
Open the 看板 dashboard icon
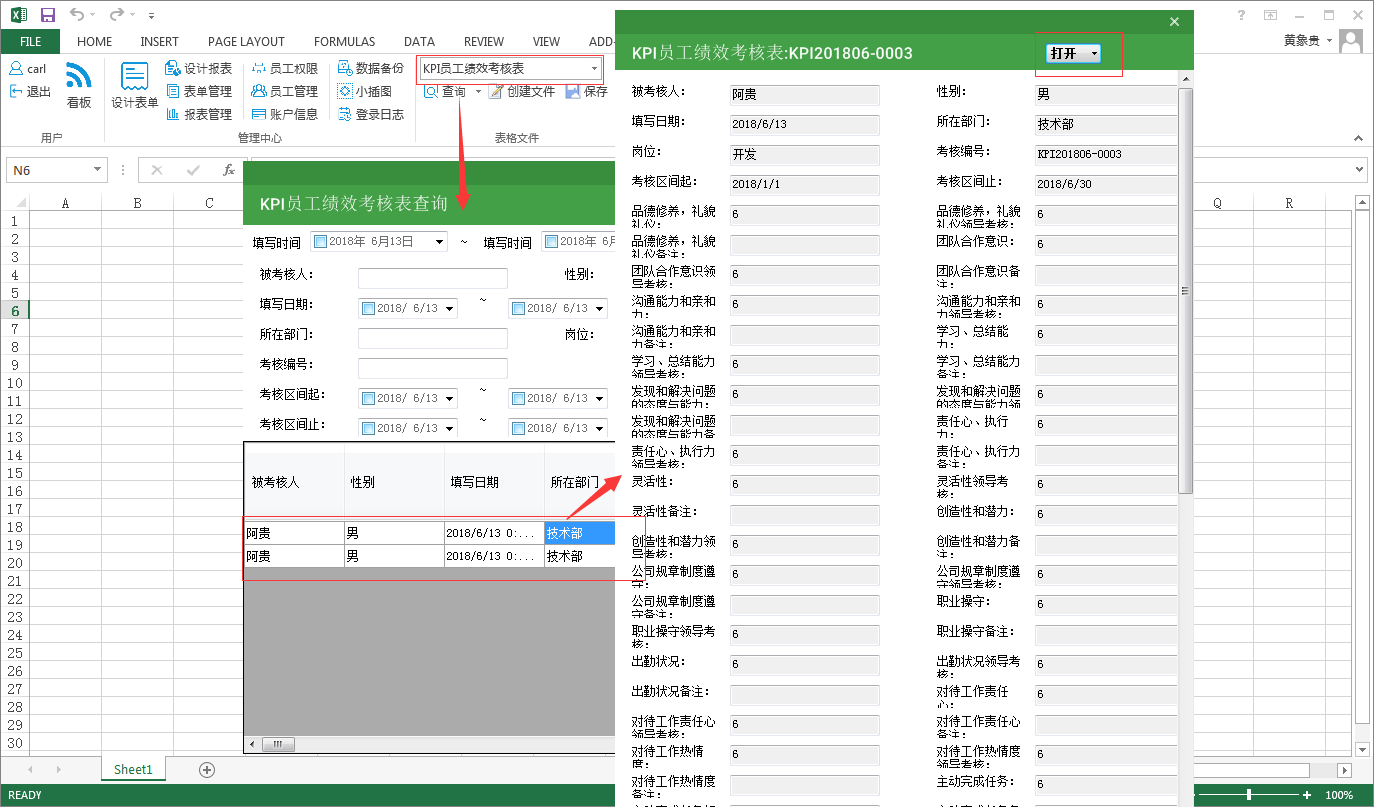tap(79, 84)
